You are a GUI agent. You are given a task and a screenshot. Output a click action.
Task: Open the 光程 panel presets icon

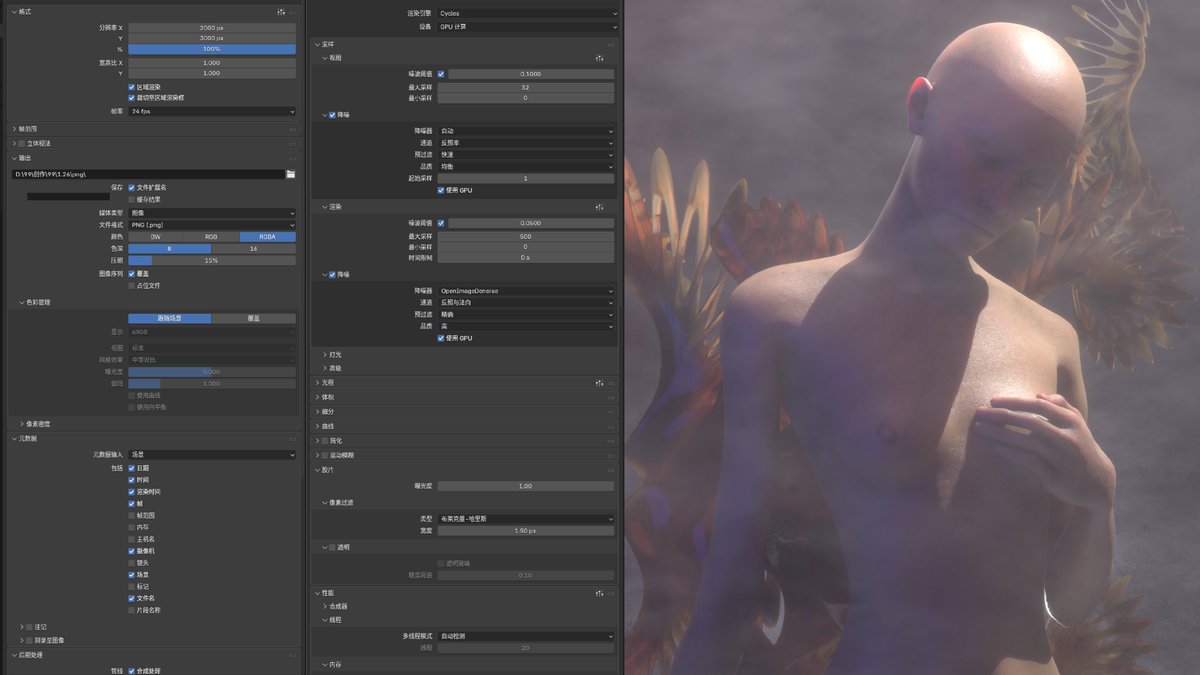point(599,383)
